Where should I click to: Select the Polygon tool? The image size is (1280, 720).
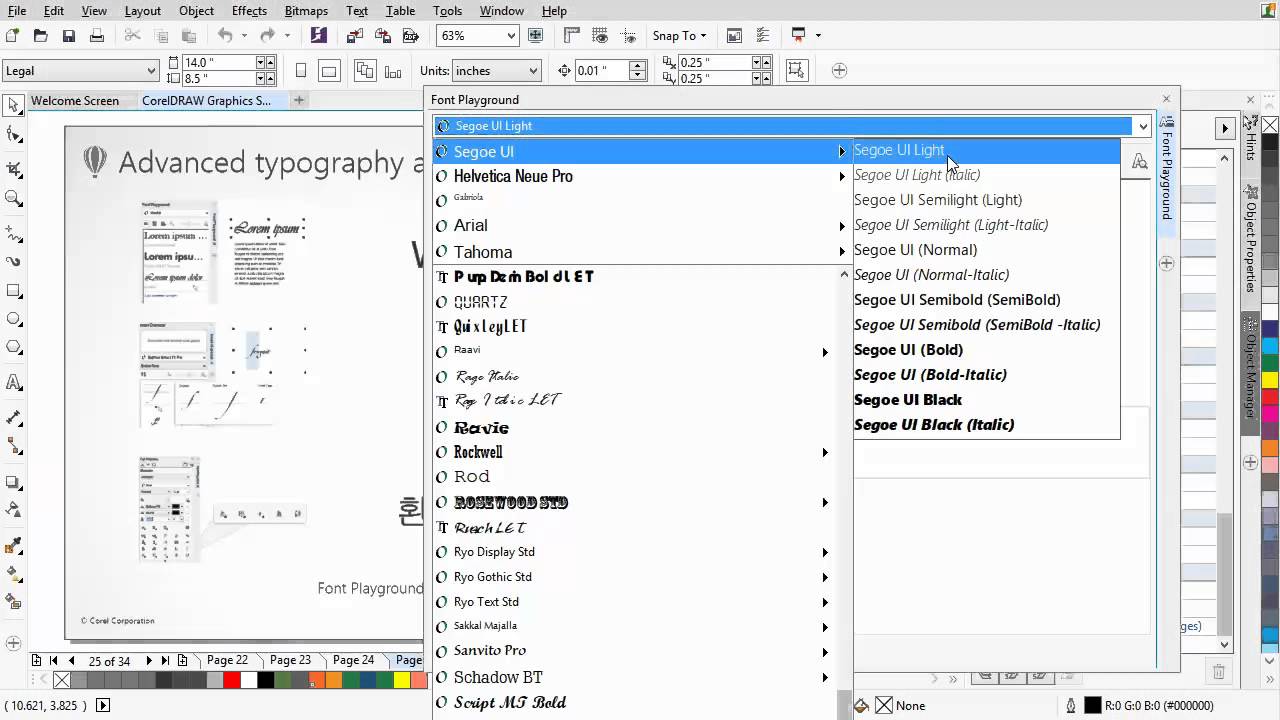pyautogui.click(x=14, y=347)
